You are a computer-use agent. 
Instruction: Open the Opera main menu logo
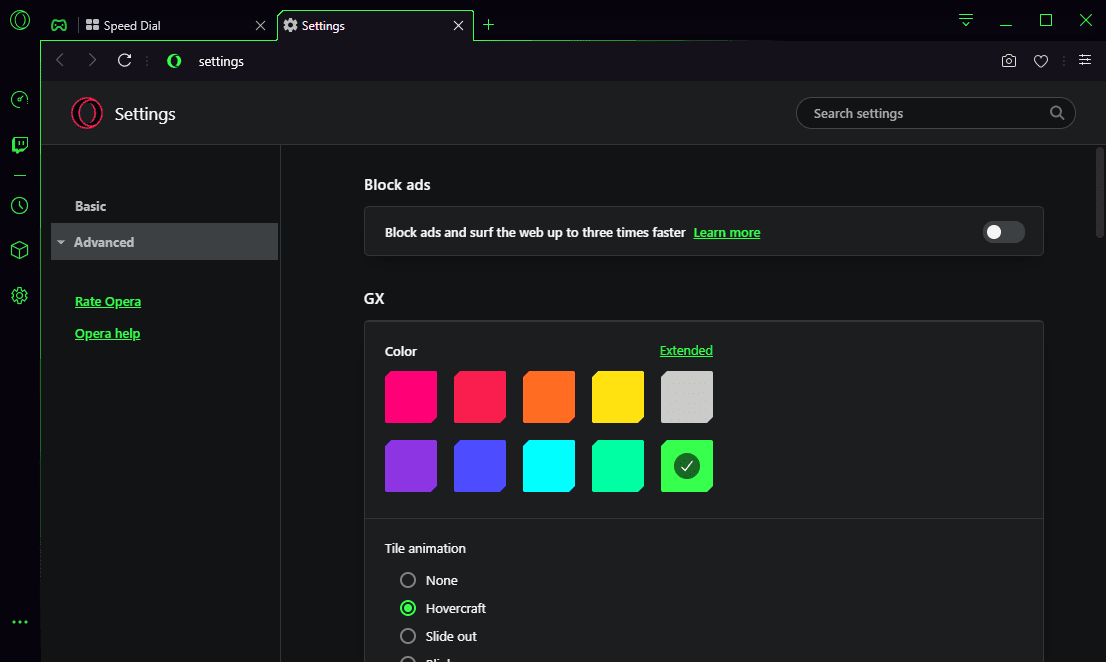pyautogui.click(x=20, y=20)
